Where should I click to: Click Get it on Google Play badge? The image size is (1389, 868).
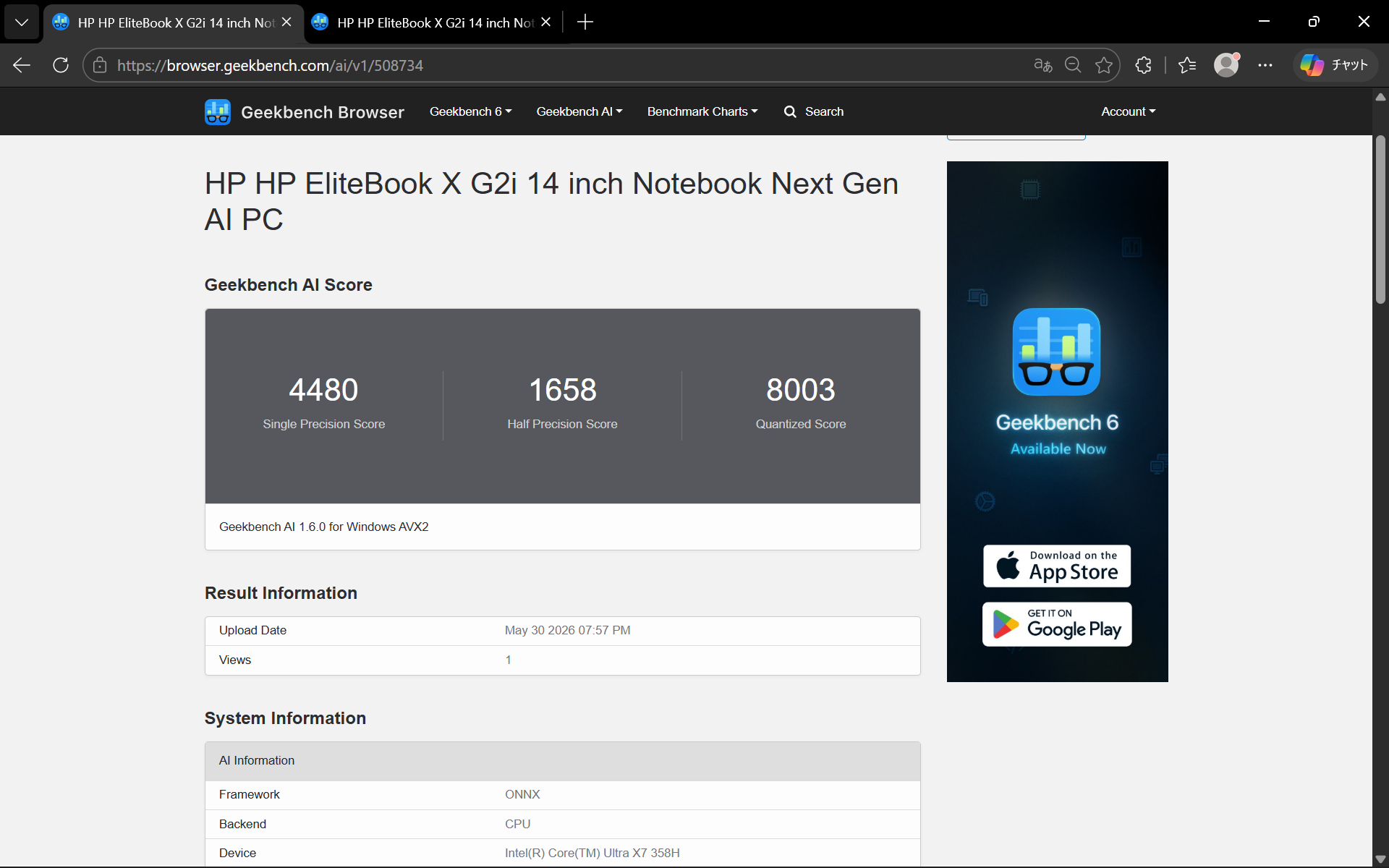pos(1057,624)
